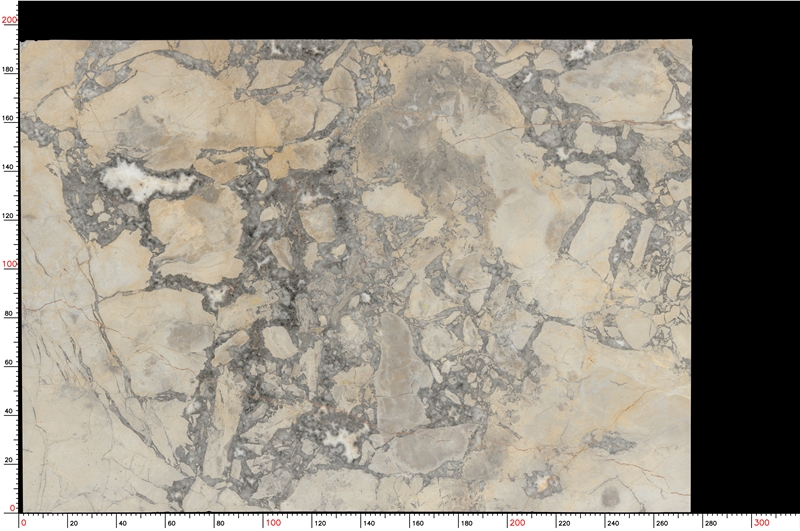This screenshot has height=531, width=800.
Task: Click the 120 mark on the horizontal ruler
Action: (320, 523)
